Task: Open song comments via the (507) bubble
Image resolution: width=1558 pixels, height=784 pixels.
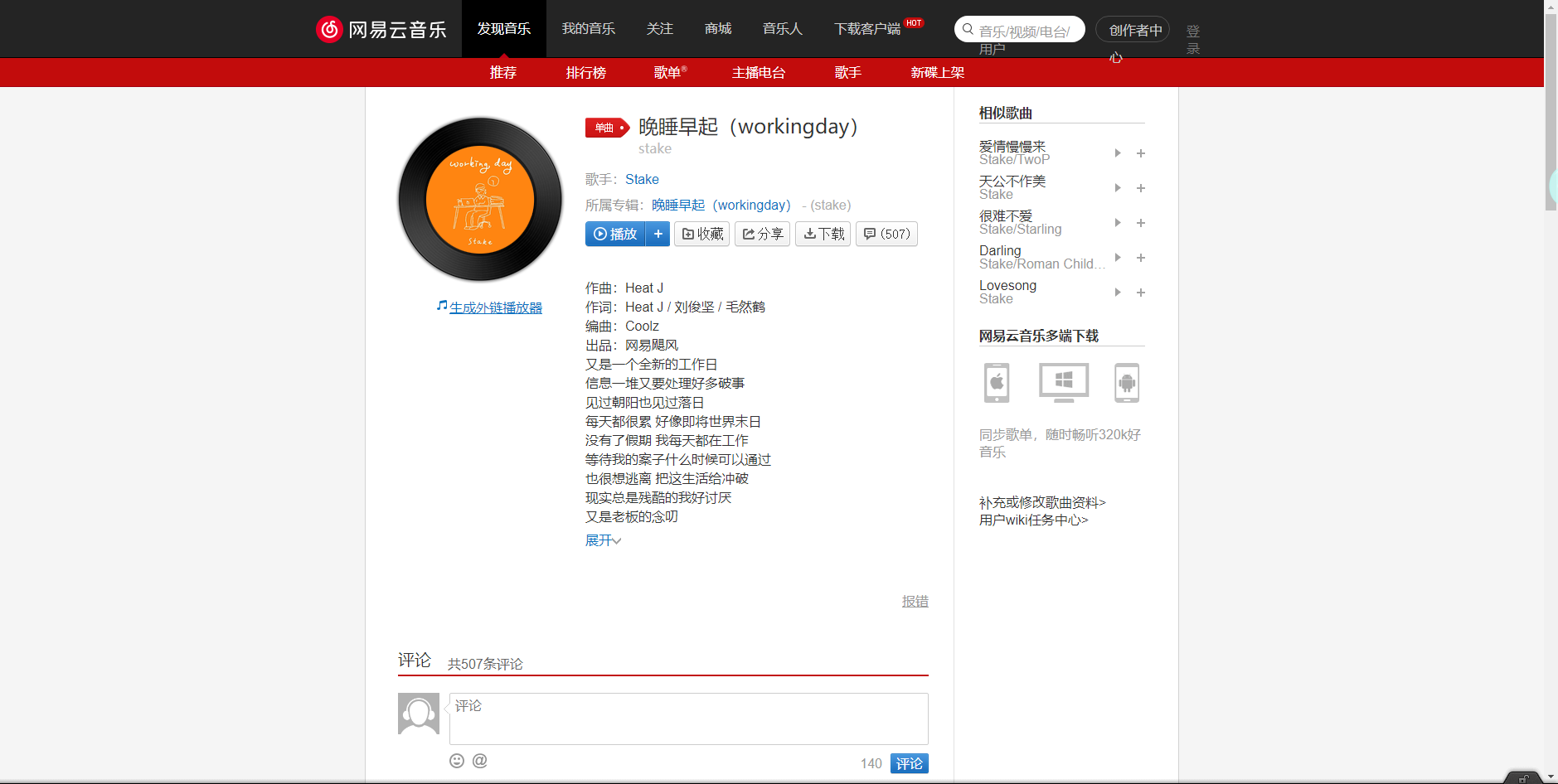Action: coord(886,234)
